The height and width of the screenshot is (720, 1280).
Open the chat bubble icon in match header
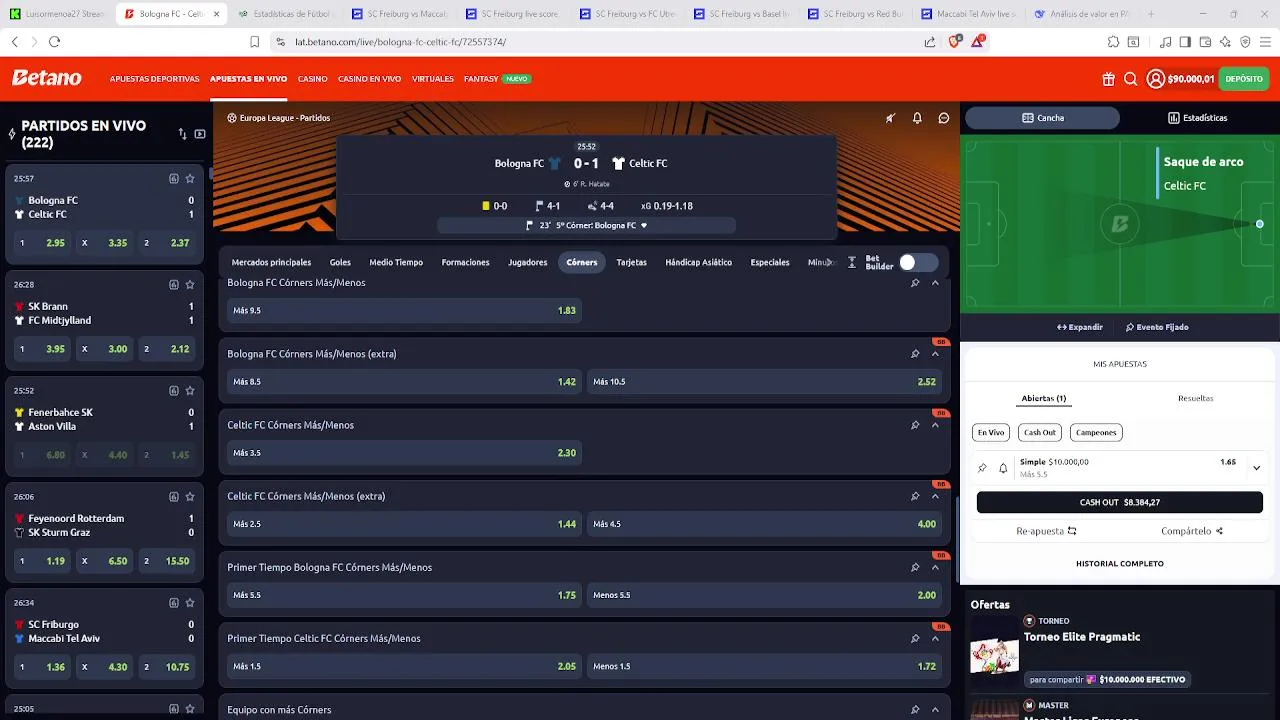[943, 118]
